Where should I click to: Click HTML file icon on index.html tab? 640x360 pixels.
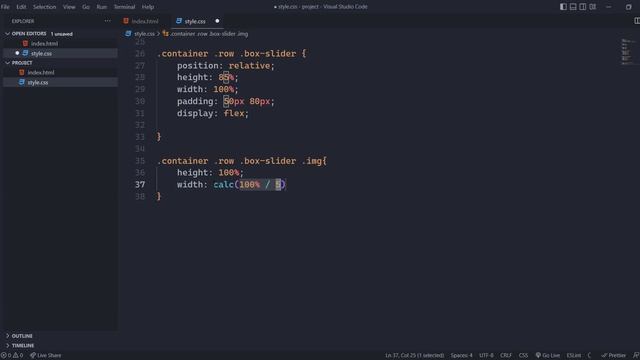(x=126, y=21)
